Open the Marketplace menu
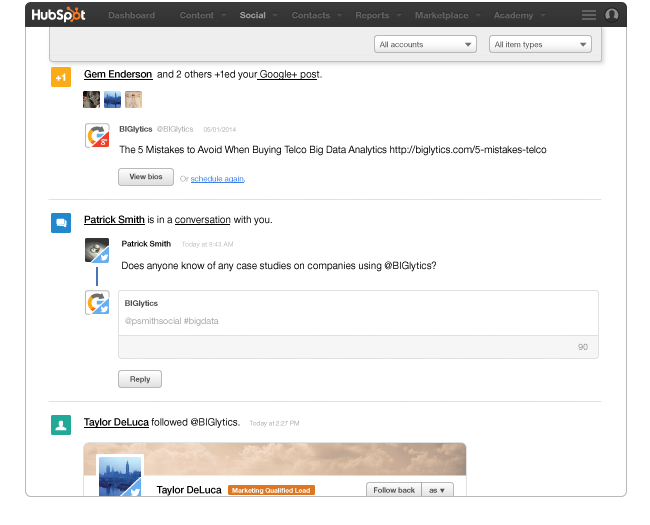The height and width of the screenshot is (525, 650). (x=447, y=15)
